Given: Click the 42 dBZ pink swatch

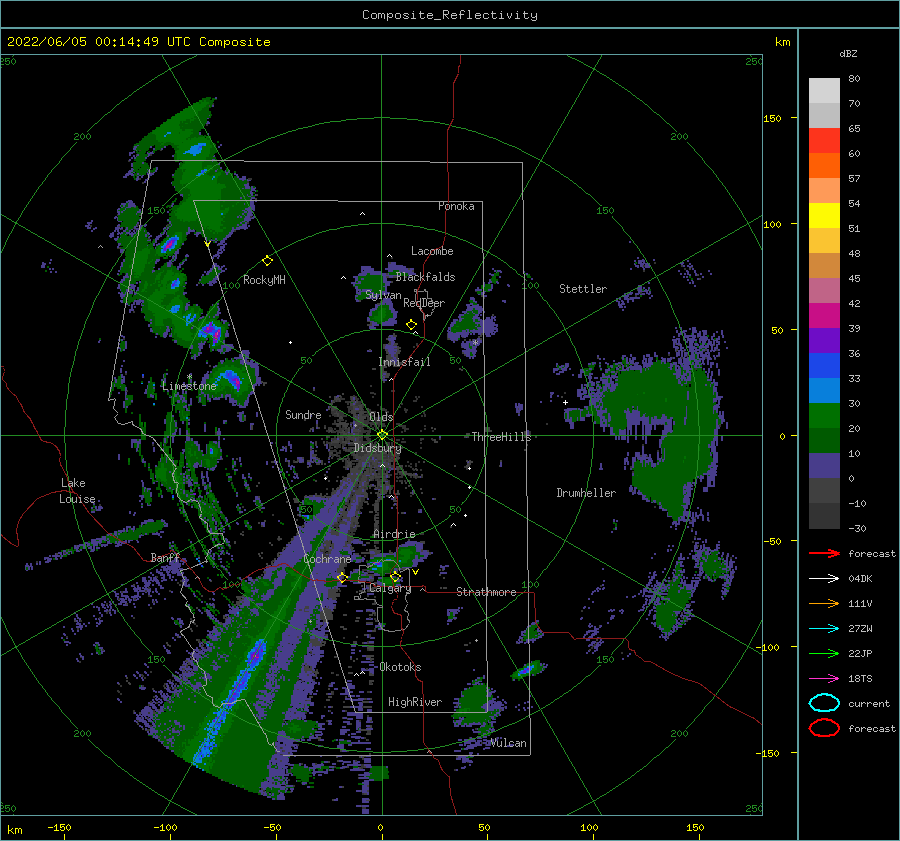Looking at the screenshot, I should point(824,290).
